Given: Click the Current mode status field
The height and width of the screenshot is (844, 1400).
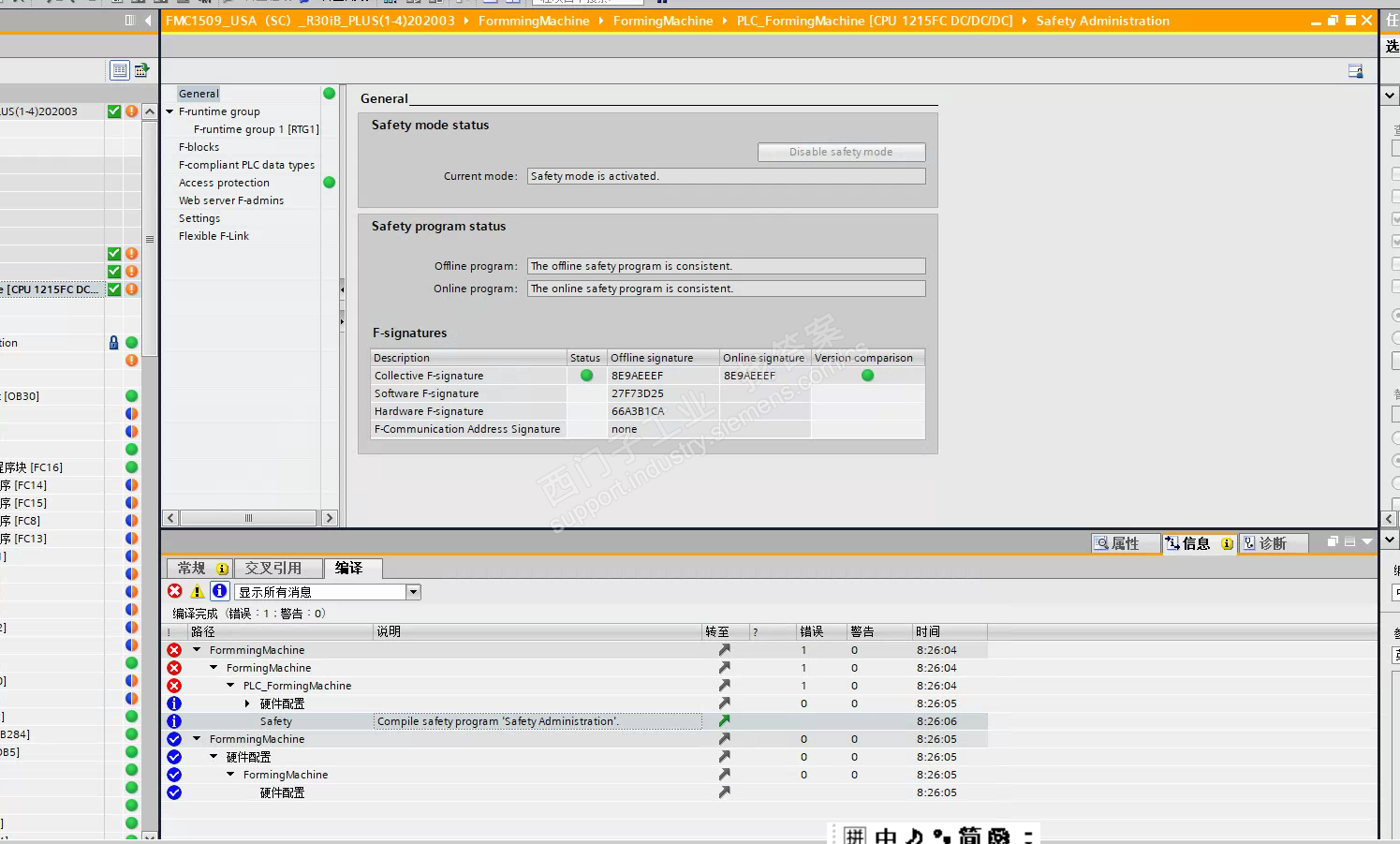Looking at the screenshot, I should pyautogui.click(x=726, y=176).
